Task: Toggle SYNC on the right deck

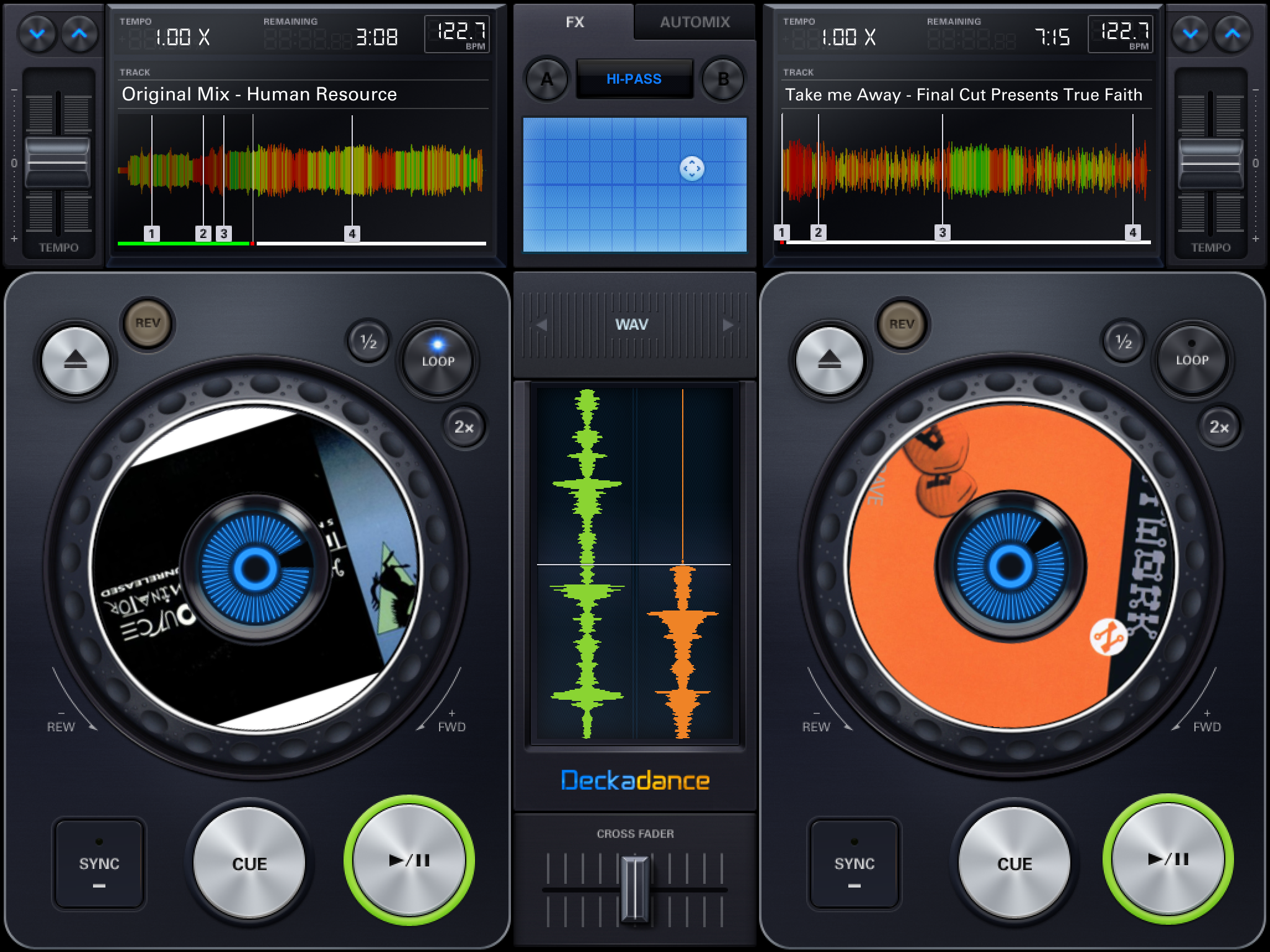Action: tap(854, 863)
